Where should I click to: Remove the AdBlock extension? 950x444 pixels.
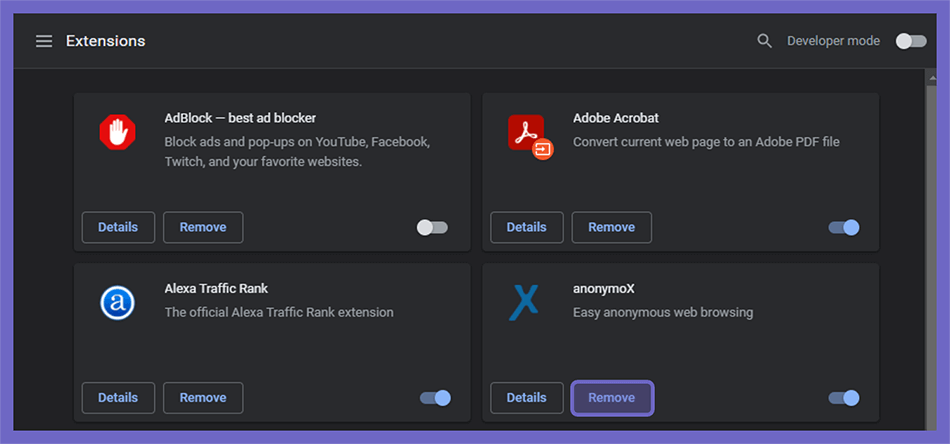203,227
